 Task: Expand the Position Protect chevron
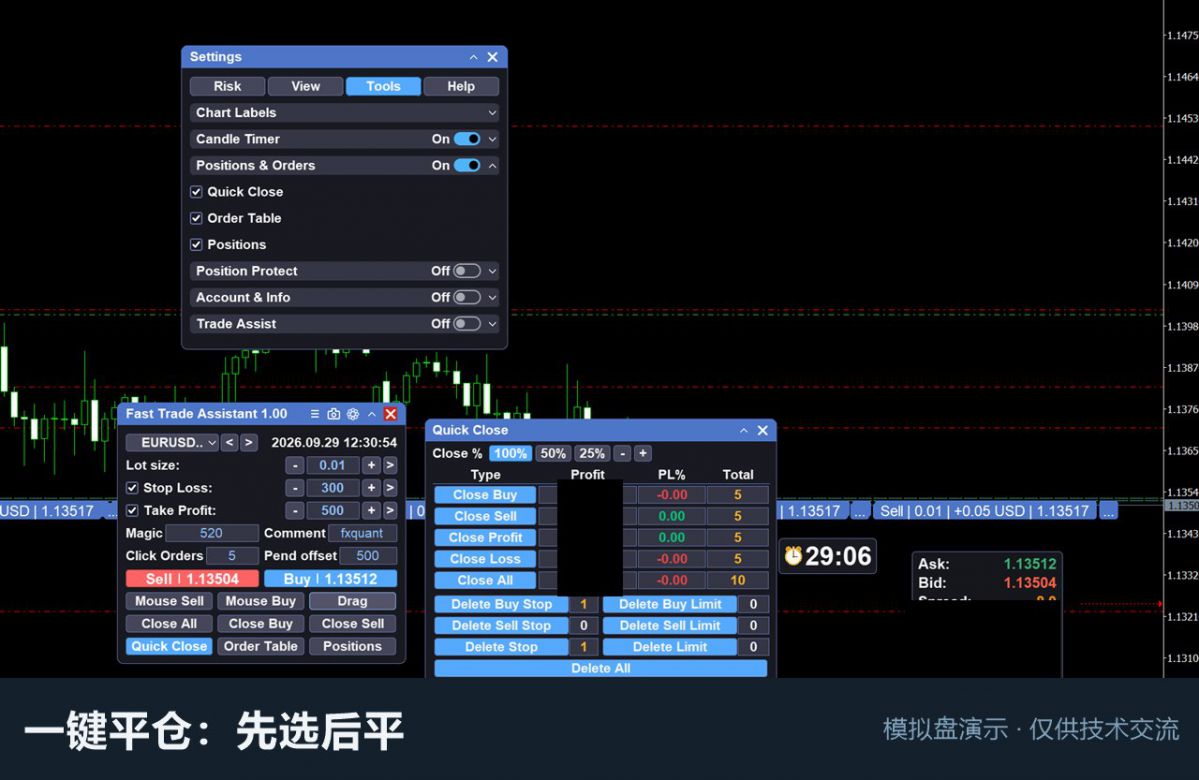pos(492,271)
